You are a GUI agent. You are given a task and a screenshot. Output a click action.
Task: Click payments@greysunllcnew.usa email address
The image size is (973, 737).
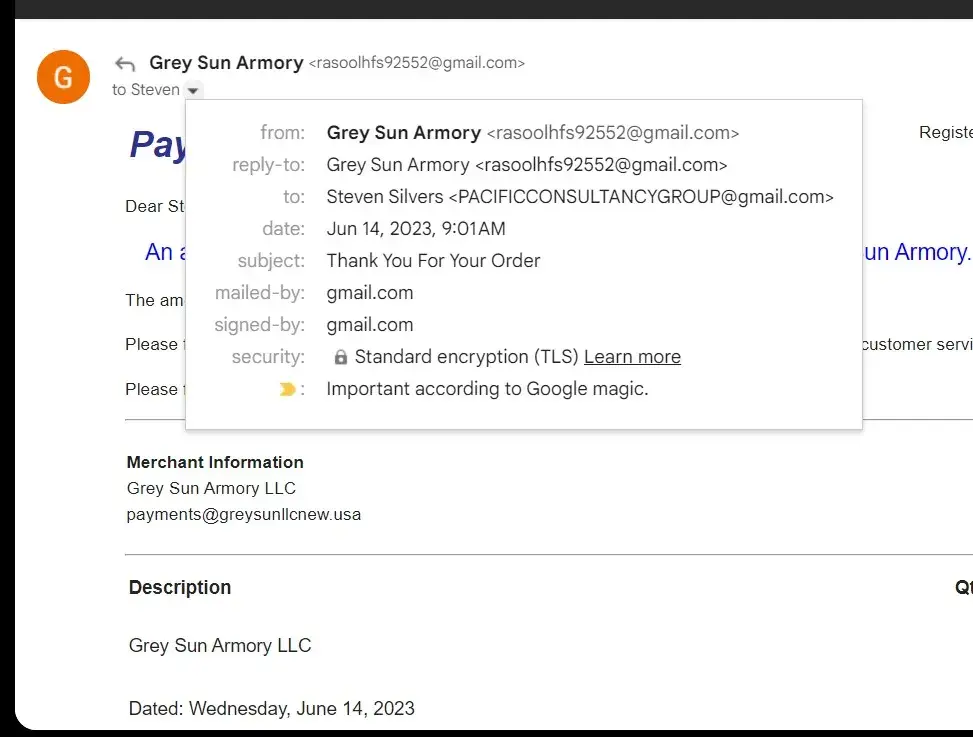coord(243,514)
